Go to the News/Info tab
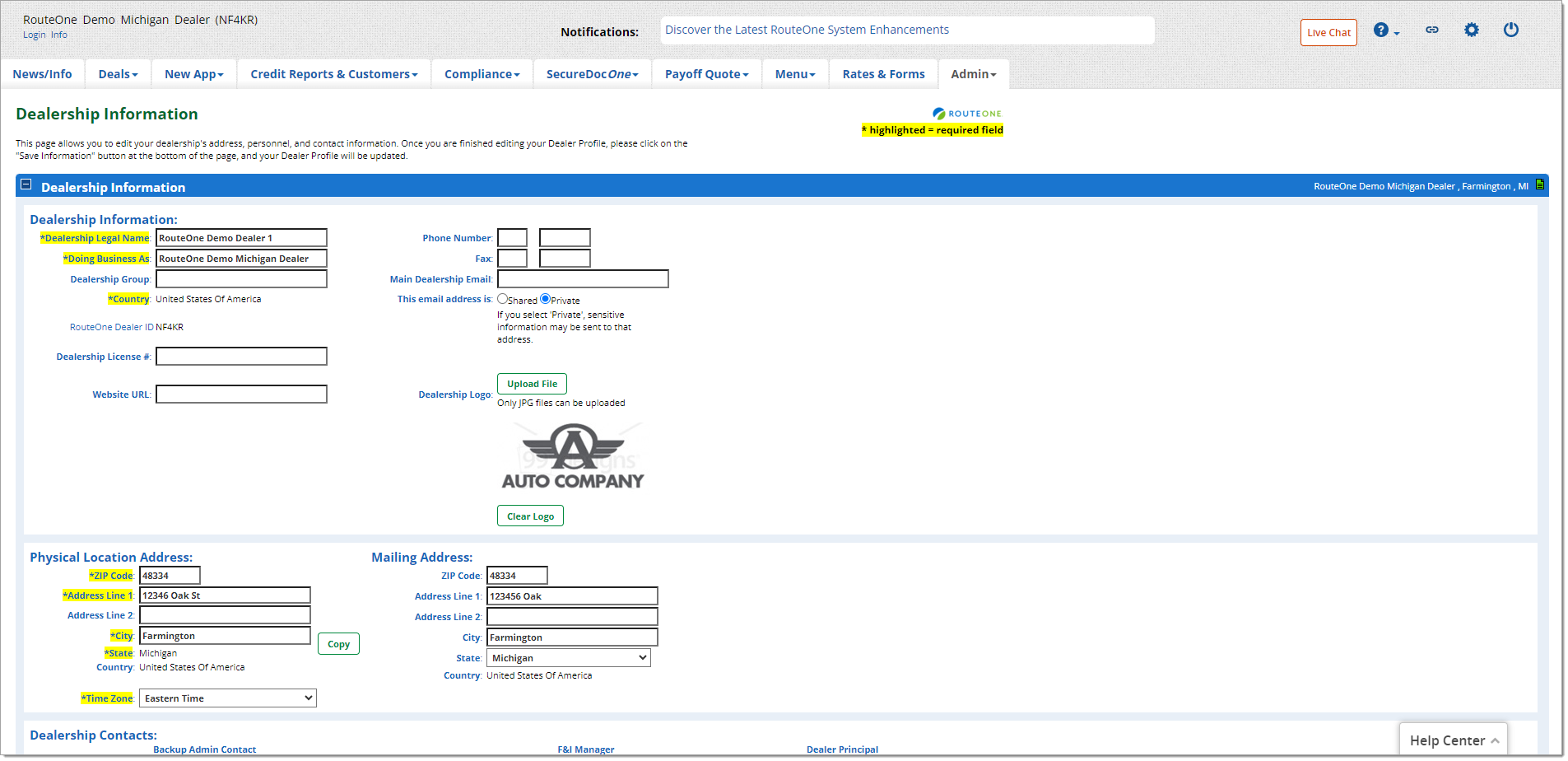Screen dimensions: 1568x761 (42, 74)
